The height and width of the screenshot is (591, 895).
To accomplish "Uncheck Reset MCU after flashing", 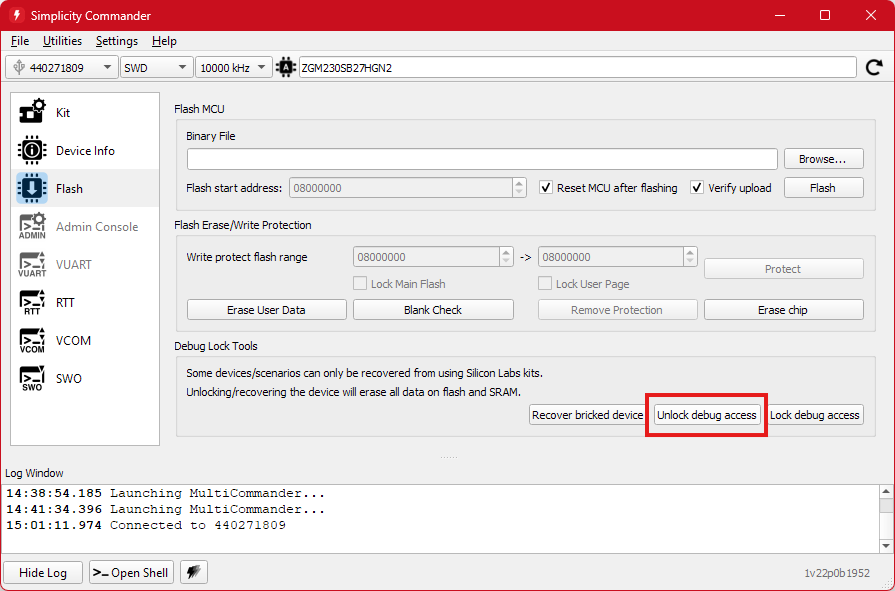I will (547, 188).
